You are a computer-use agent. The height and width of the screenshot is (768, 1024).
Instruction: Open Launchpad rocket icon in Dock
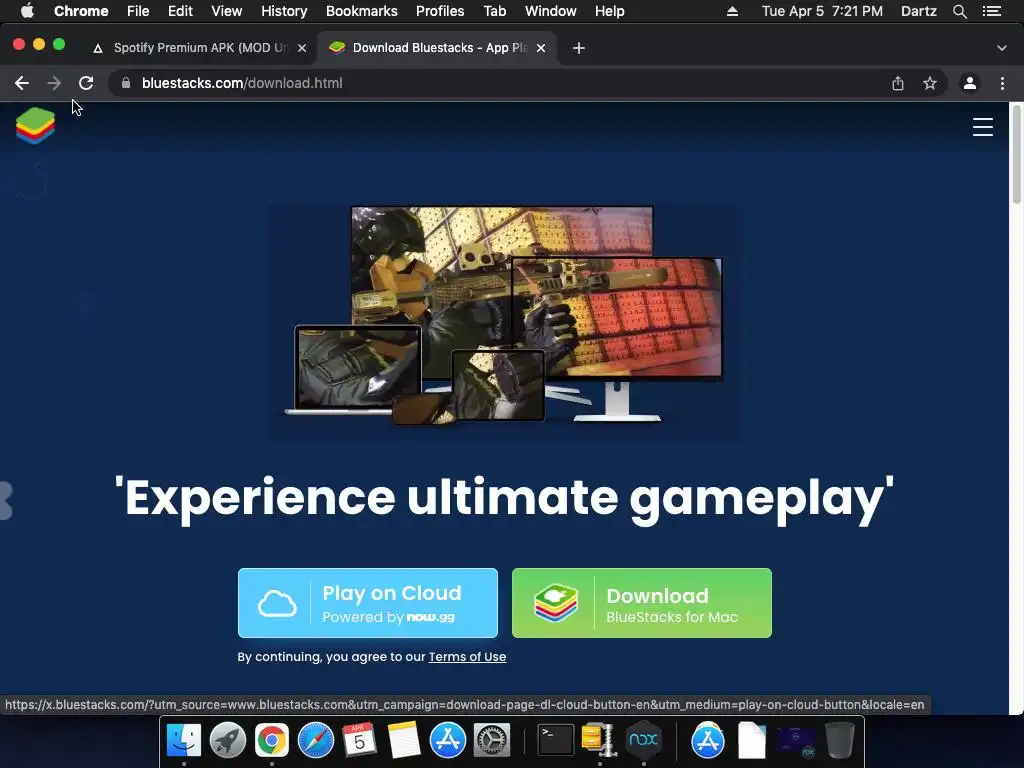[228, 740]
